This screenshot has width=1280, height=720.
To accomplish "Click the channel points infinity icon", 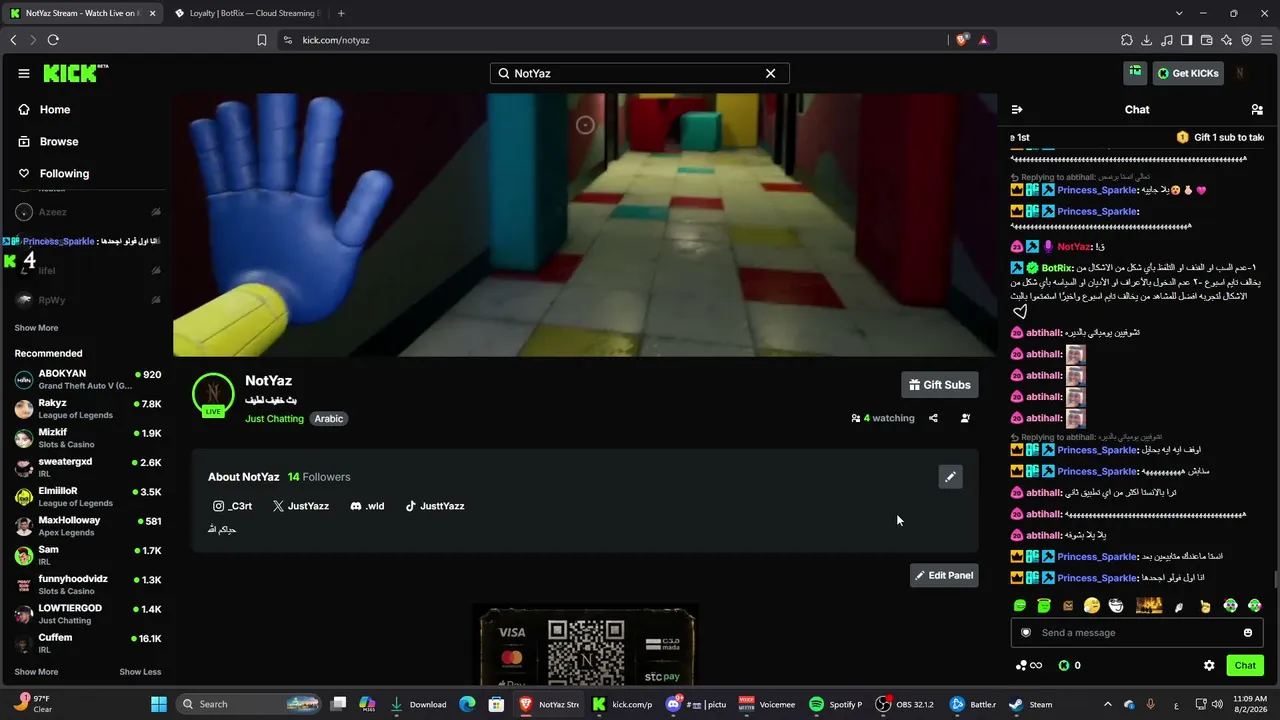I will click(x=1029, y=666).
